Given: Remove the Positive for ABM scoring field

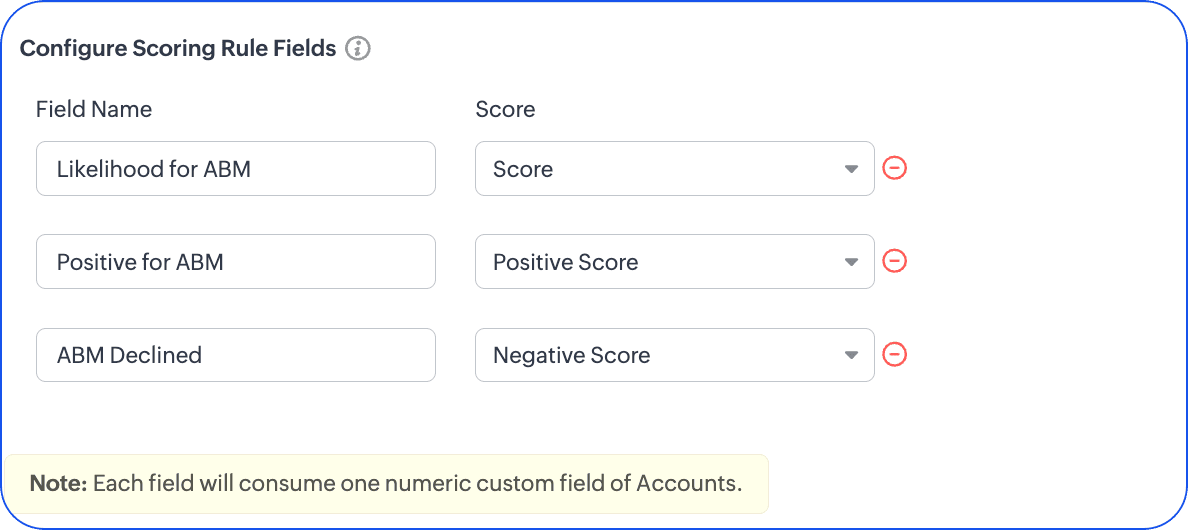Looking at the screenshot, I should [895, 261].
